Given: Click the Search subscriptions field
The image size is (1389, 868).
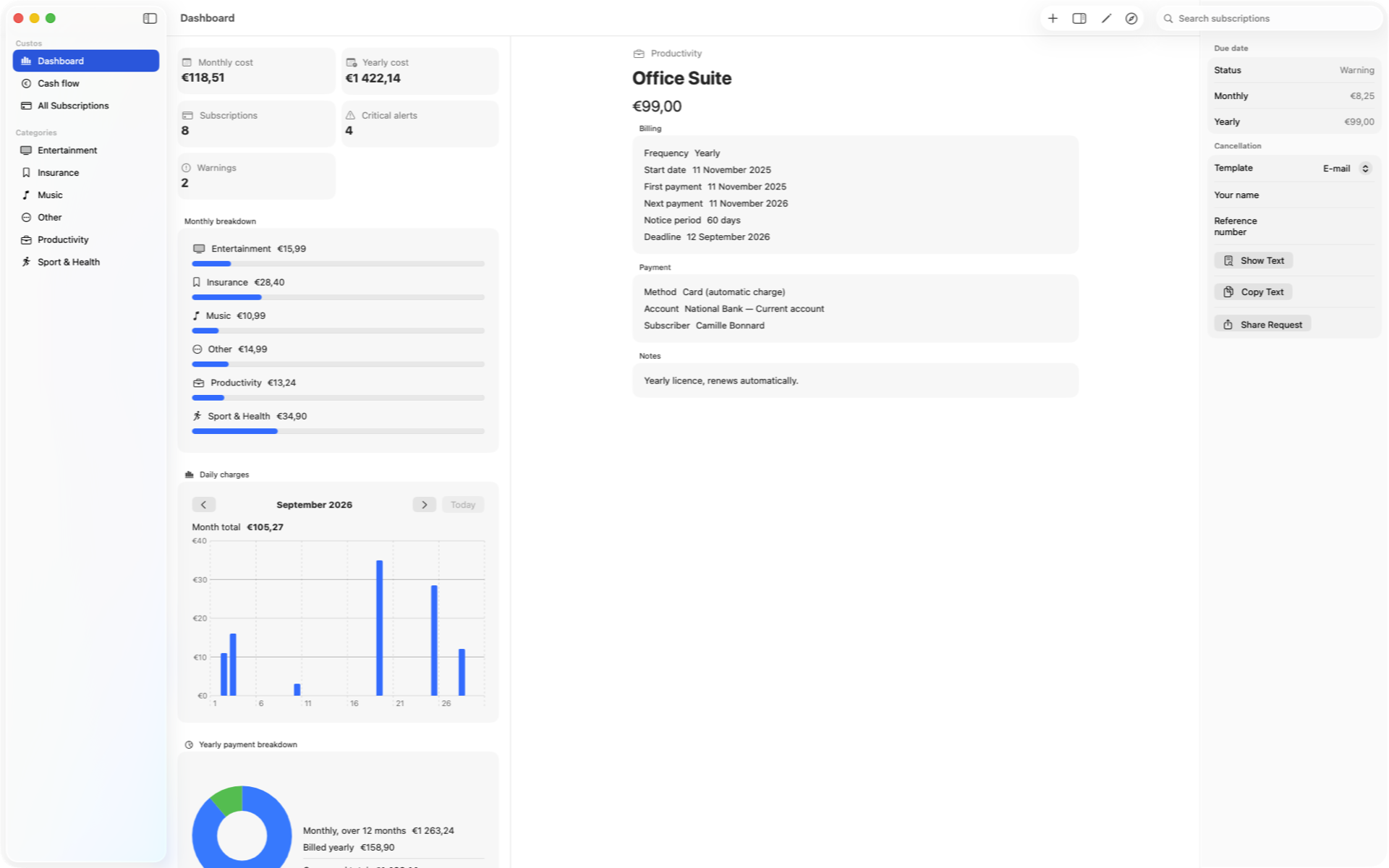Looking at the screenshot, I should point(1269,18).
